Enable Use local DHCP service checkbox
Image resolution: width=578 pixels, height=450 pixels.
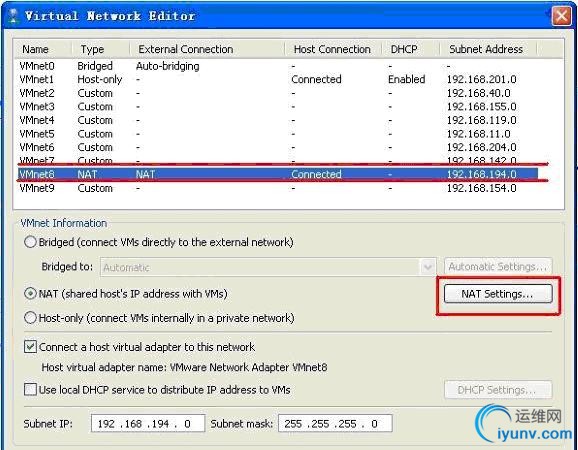(x=30, y=390)
